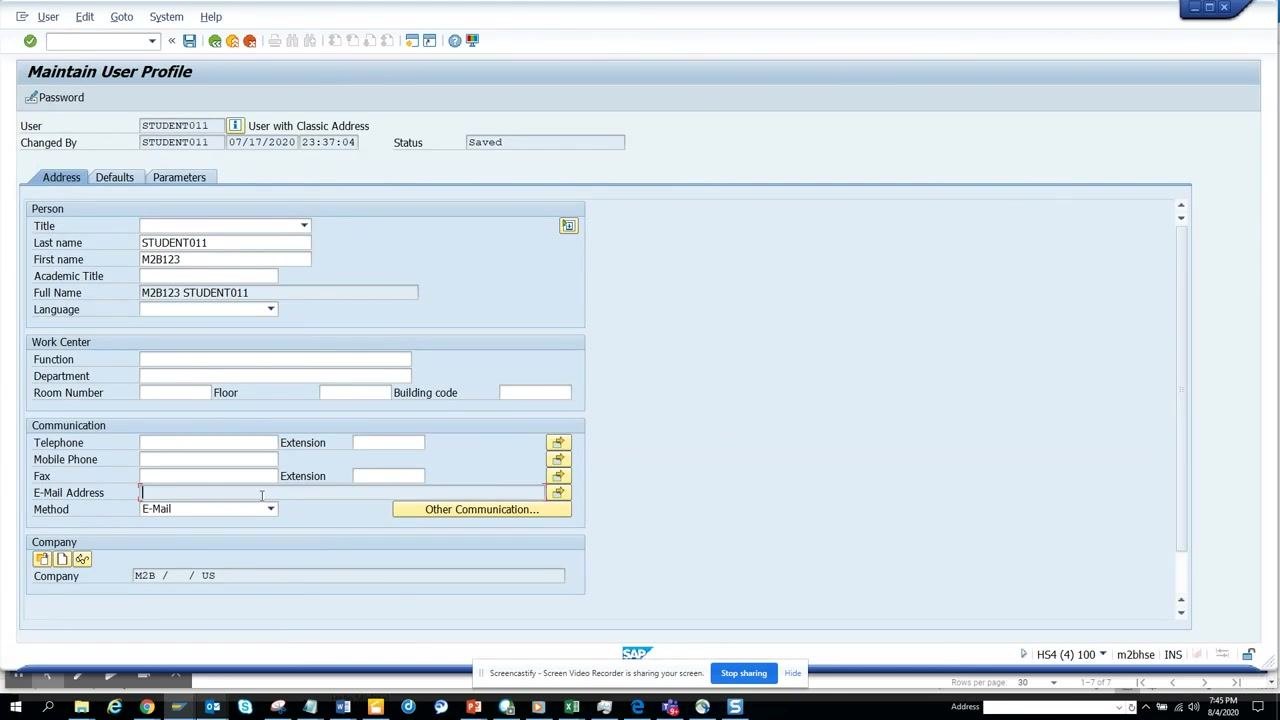Image resolution: width=1280 pixels, height=720 pixels.
Task: Open the System menu
Action: 167,17
